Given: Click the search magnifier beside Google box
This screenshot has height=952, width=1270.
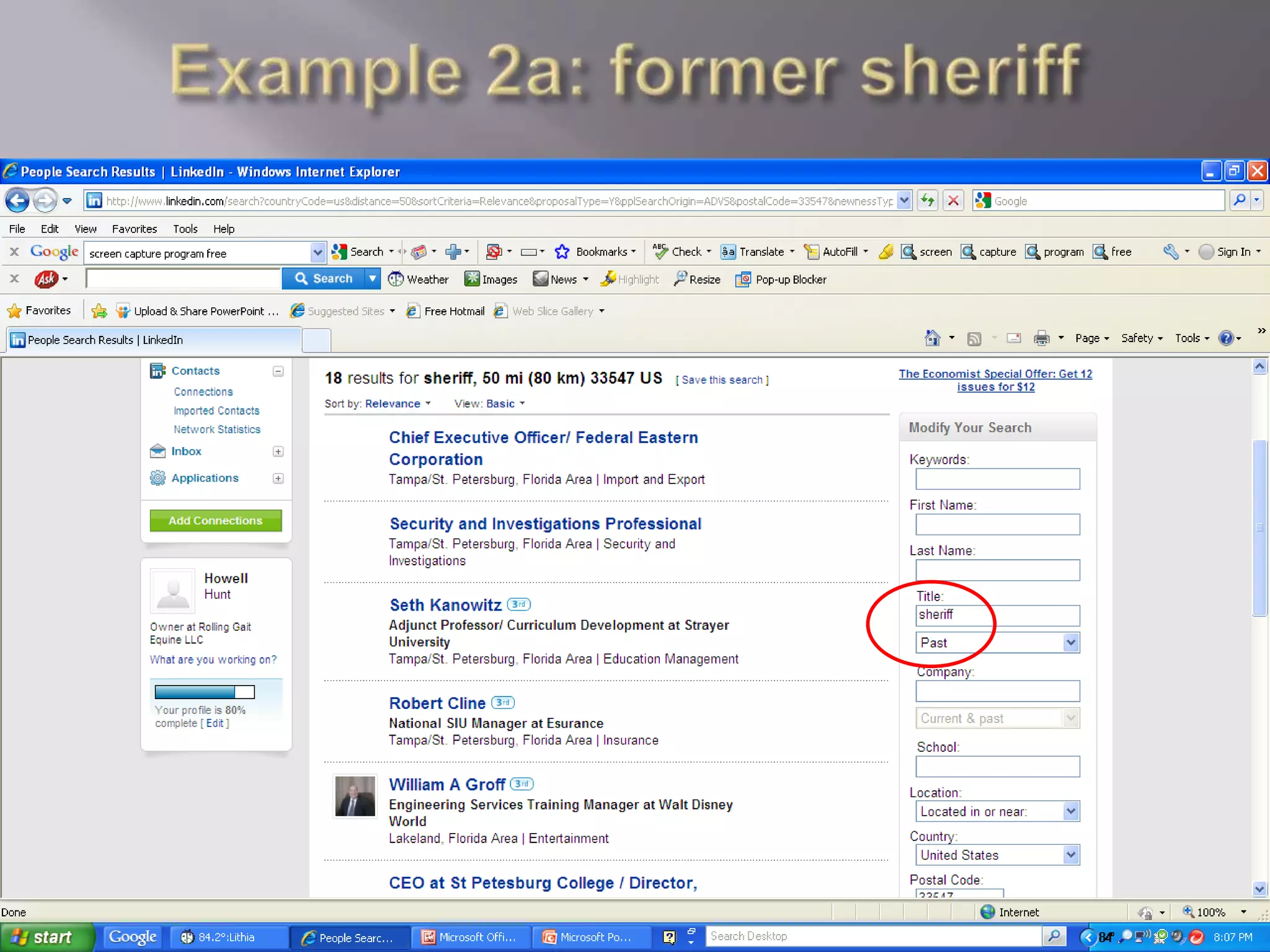Looking at the screenshot, I should click(1239, 200).
